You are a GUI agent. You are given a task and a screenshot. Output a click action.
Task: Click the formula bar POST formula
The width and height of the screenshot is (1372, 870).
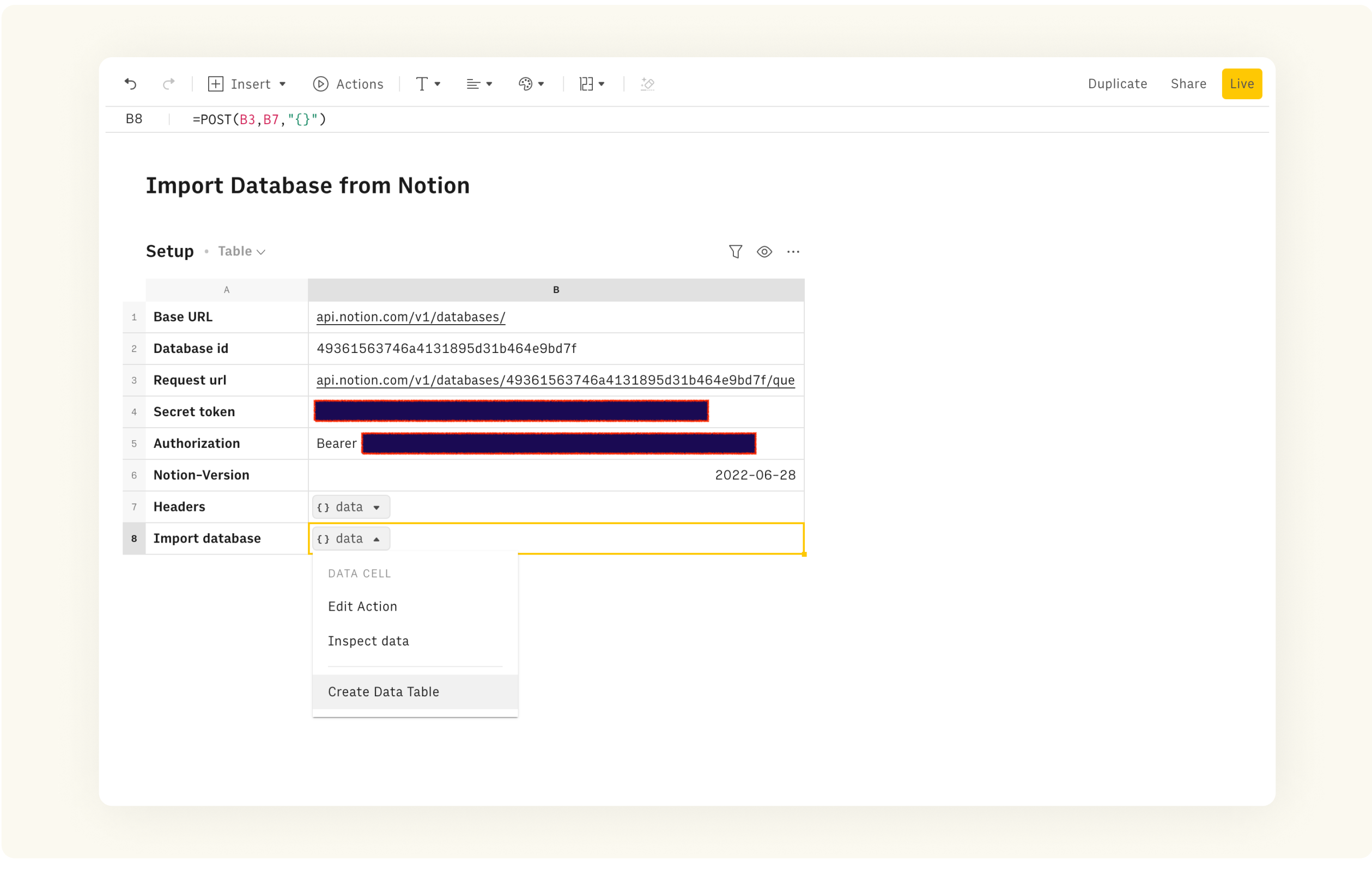tap(259, 120)
